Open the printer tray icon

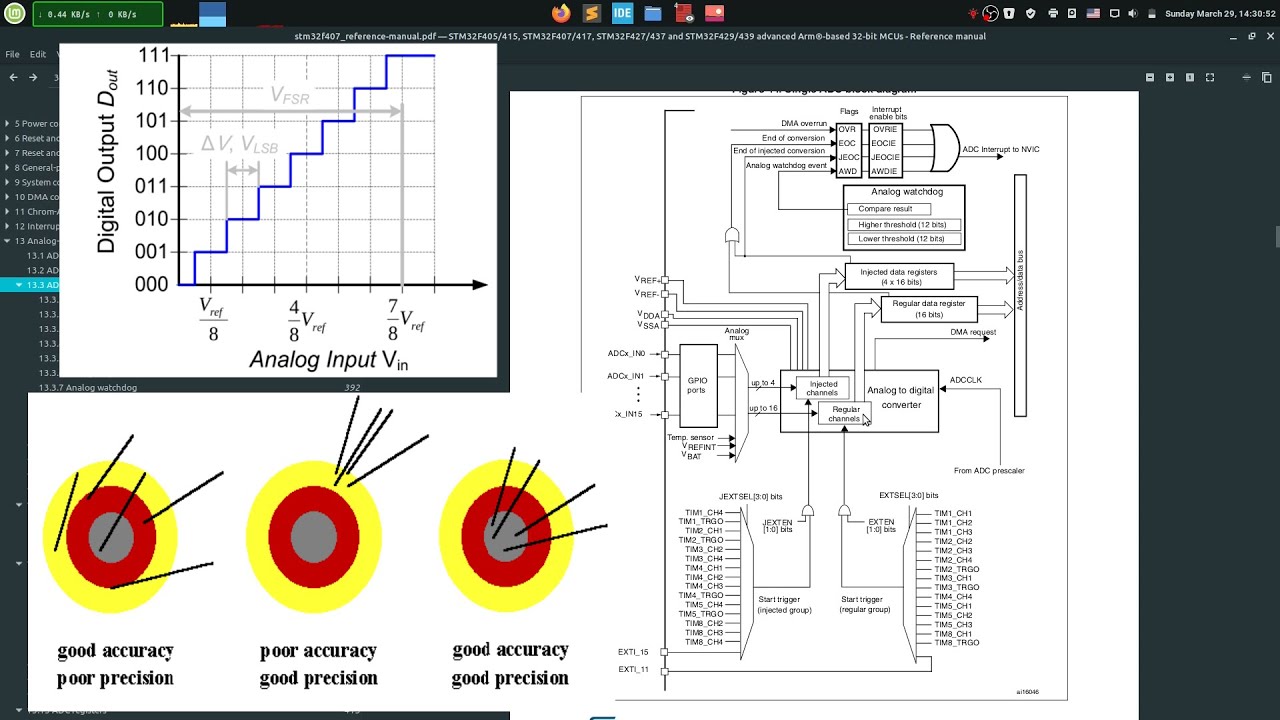pos(1053,13)
